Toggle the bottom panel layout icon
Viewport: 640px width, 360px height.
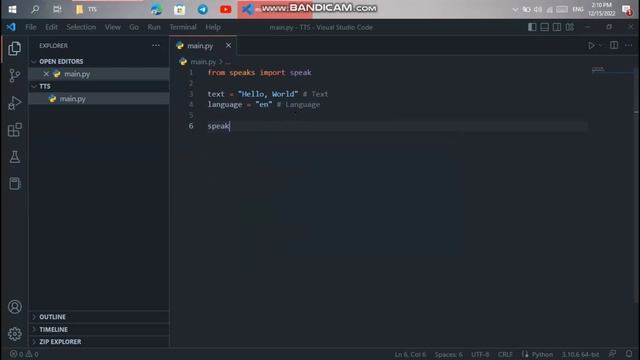click(x=544, y=27)
